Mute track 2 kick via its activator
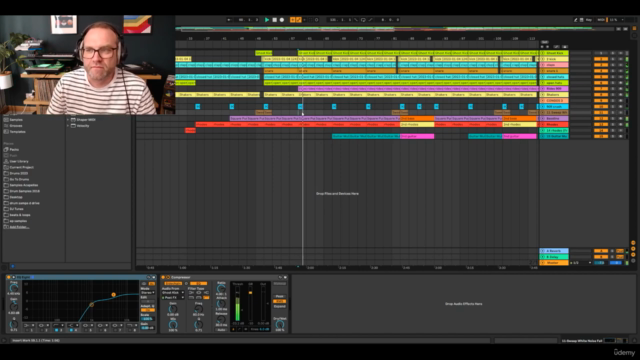 pos(601,59)
